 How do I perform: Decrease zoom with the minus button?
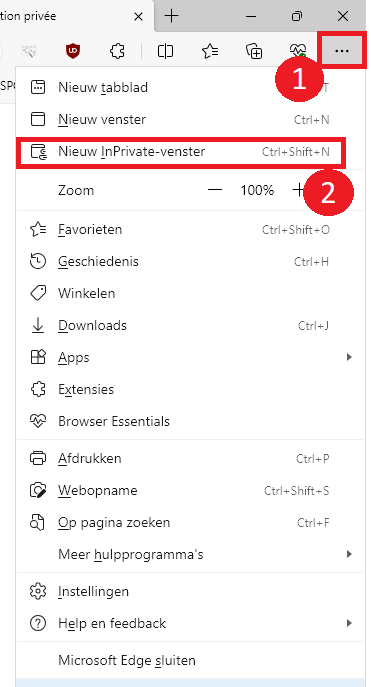pos(215,190)
